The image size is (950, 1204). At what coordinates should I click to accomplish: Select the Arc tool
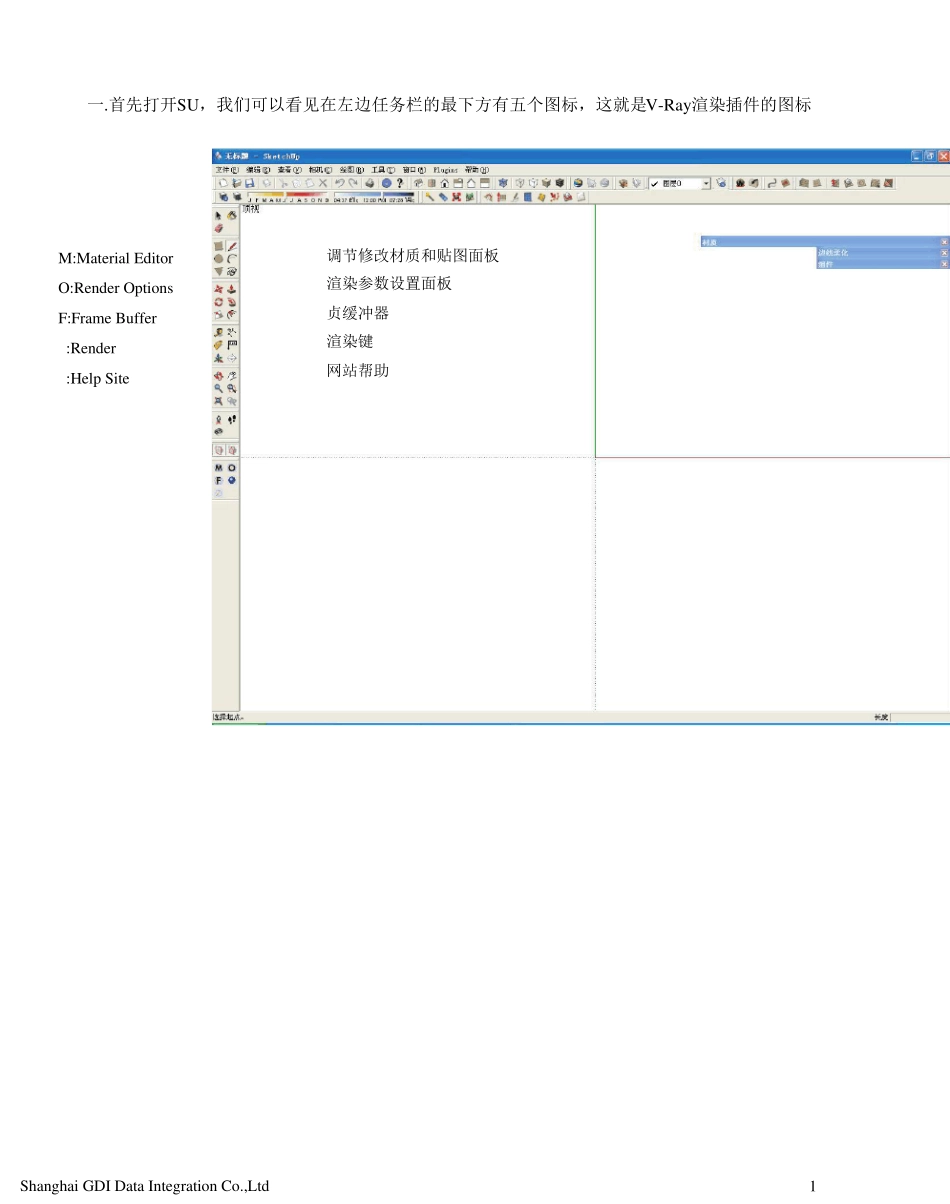[232, 258]
